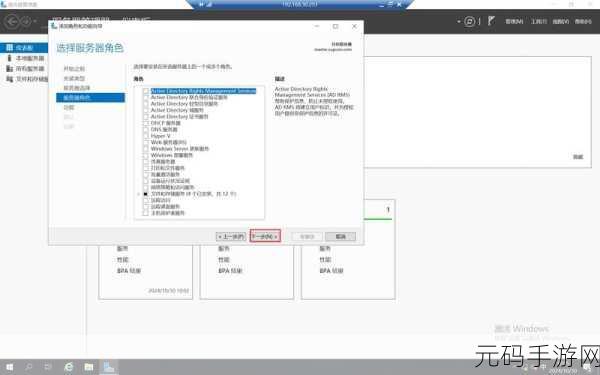Image resolution: width=600 pixels, height=375 pixels.
Task: Go to 安装类型 wizard step
Action: coord(74,78)
